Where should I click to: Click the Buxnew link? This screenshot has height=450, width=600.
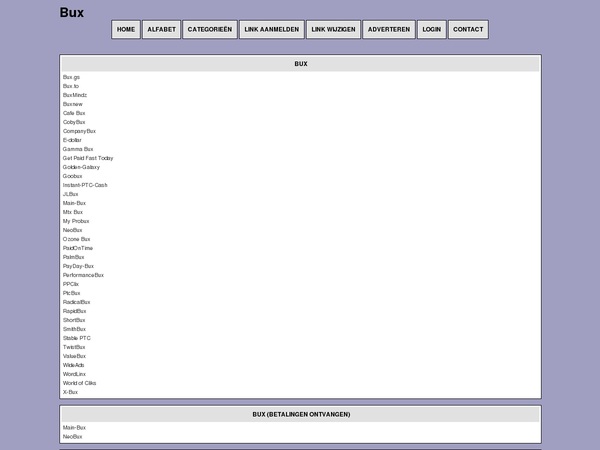pos(73,104)
